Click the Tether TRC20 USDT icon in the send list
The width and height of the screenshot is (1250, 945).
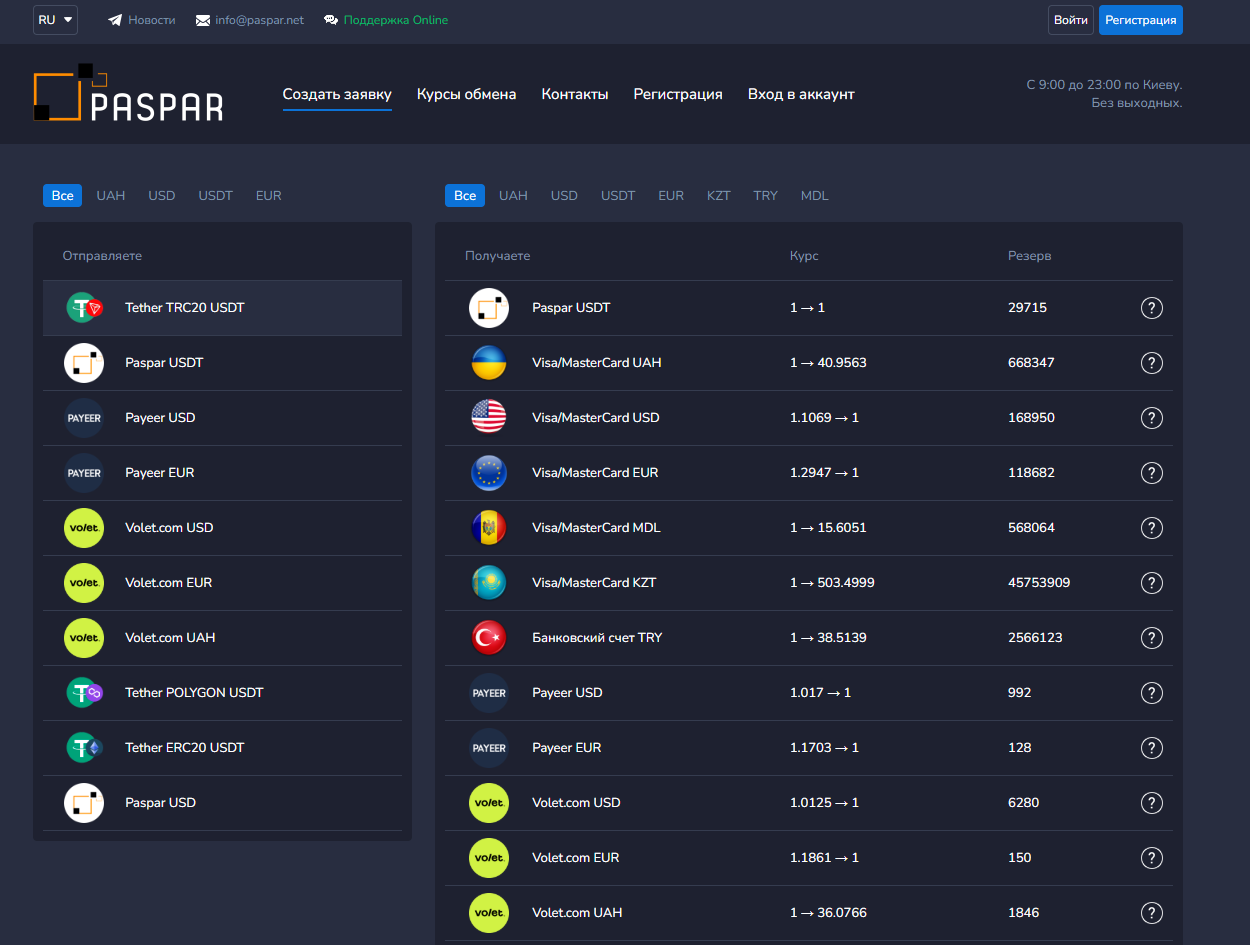(85, 308)
